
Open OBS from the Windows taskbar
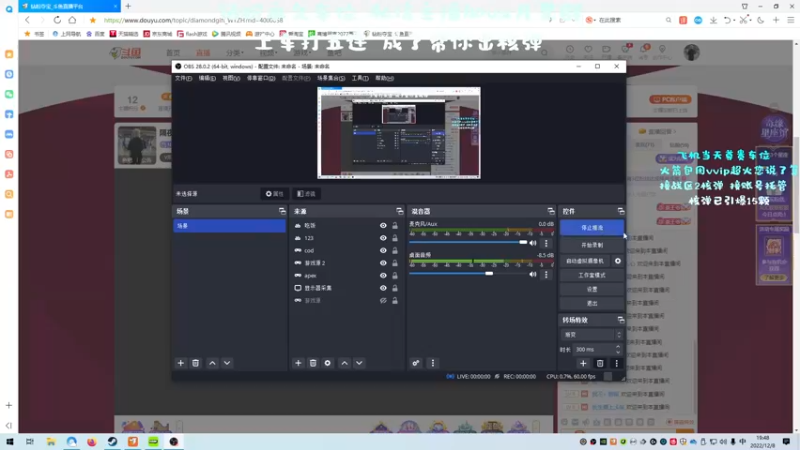click(173, 442)
